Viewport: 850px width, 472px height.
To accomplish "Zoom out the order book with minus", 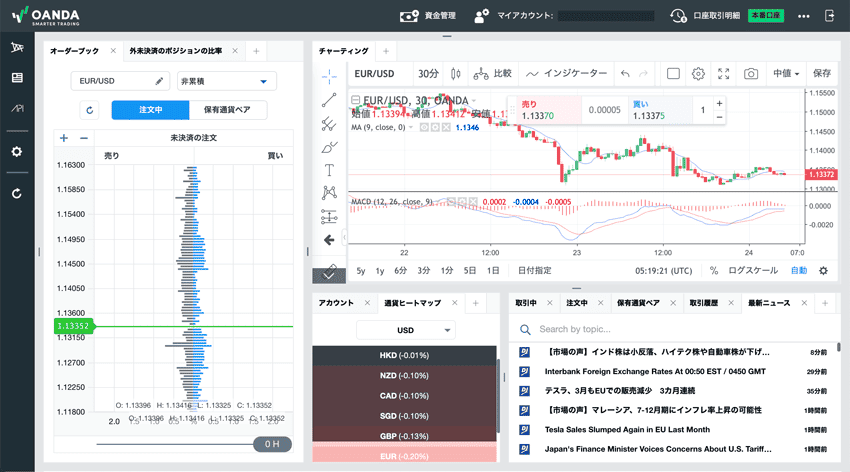I will point(83,138).
